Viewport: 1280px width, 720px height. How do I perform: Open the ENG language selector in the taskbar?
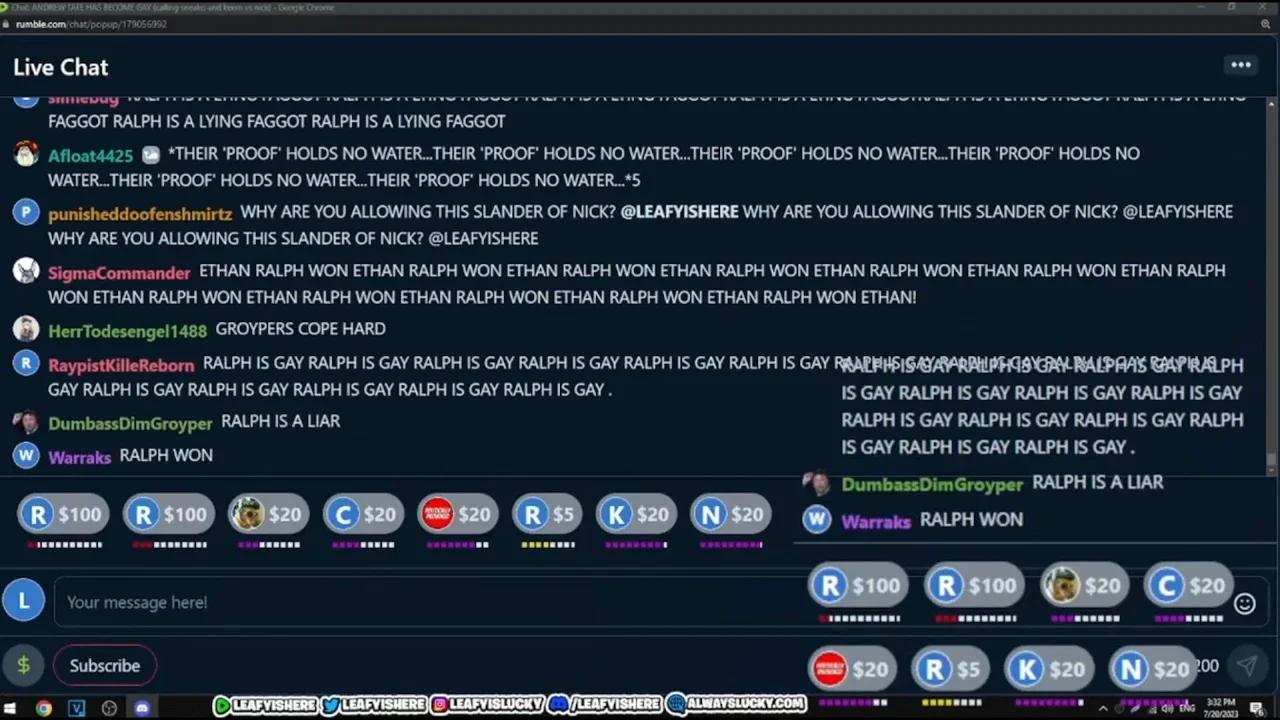point(1187,708)
